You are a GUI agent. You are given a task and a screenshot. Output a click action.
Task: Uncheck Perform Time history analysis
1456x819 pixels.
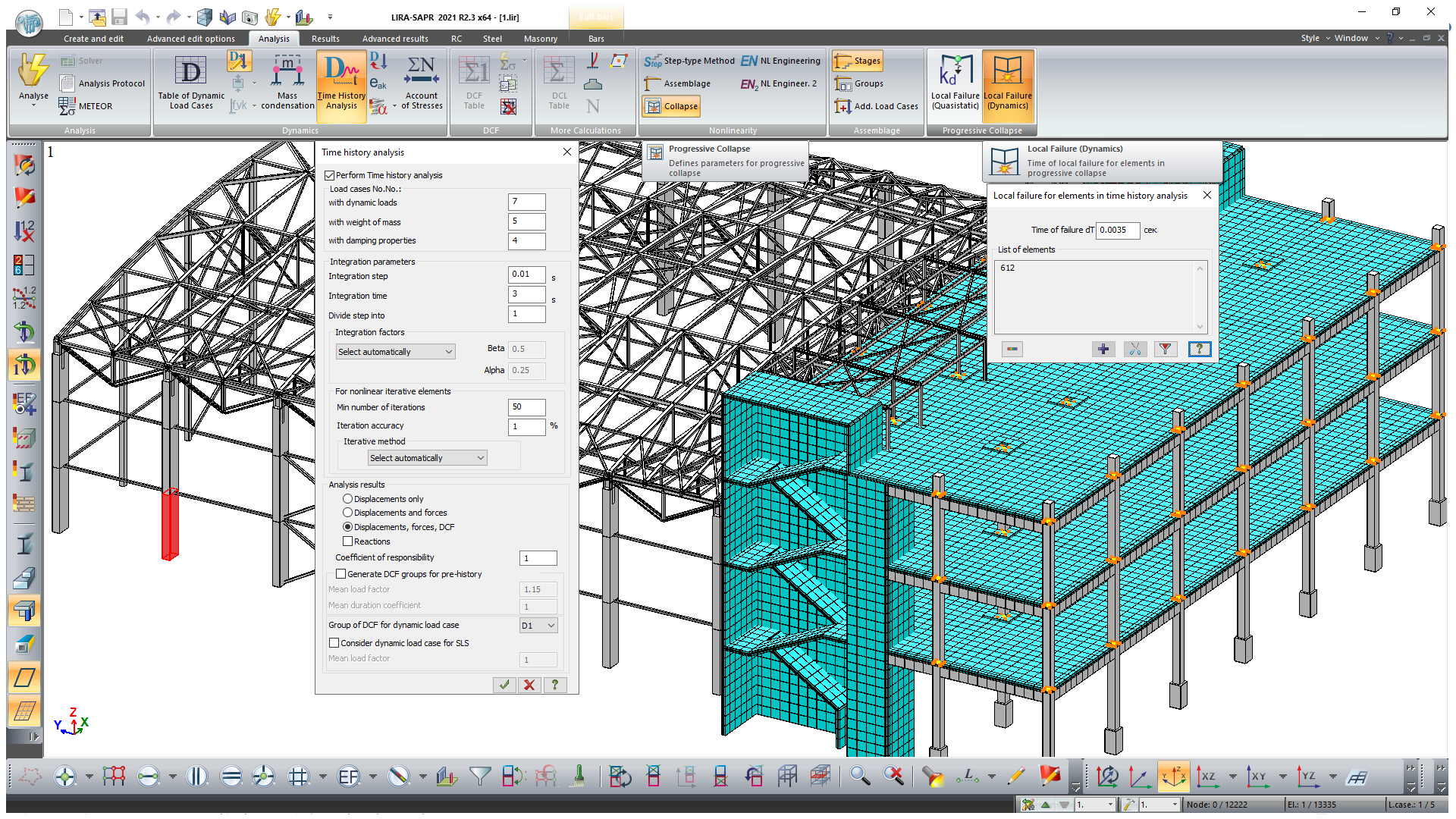coord(330,175)
